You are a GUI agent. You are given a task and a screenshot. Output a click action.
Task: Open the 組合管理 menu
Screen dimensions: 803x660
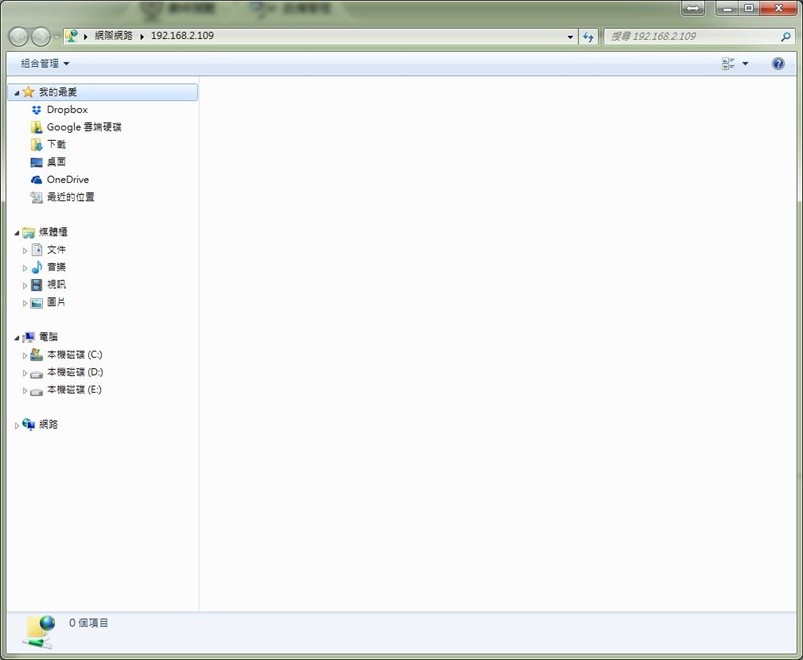[x=45, y=63]
